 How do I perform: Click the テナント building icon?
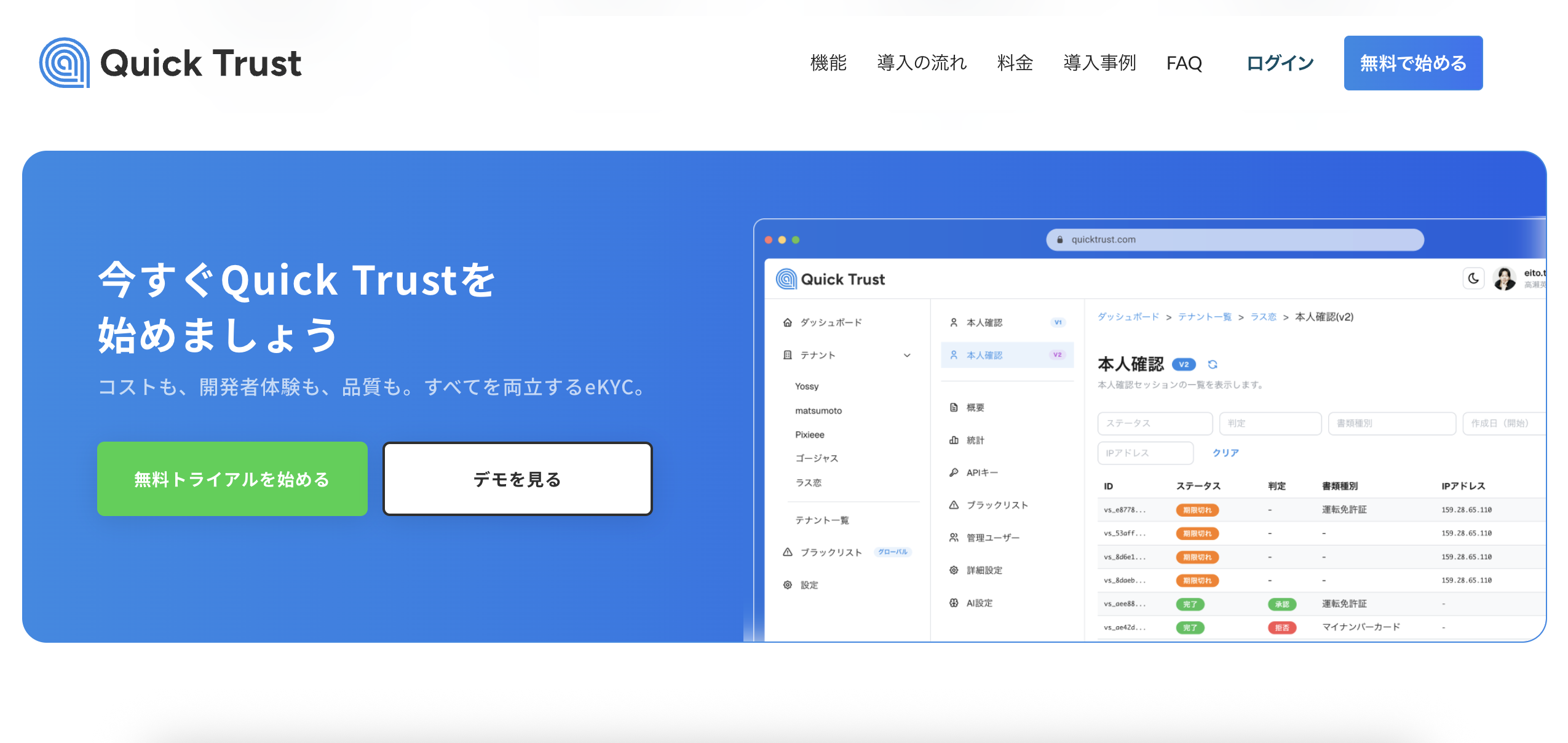coord(788,355)
